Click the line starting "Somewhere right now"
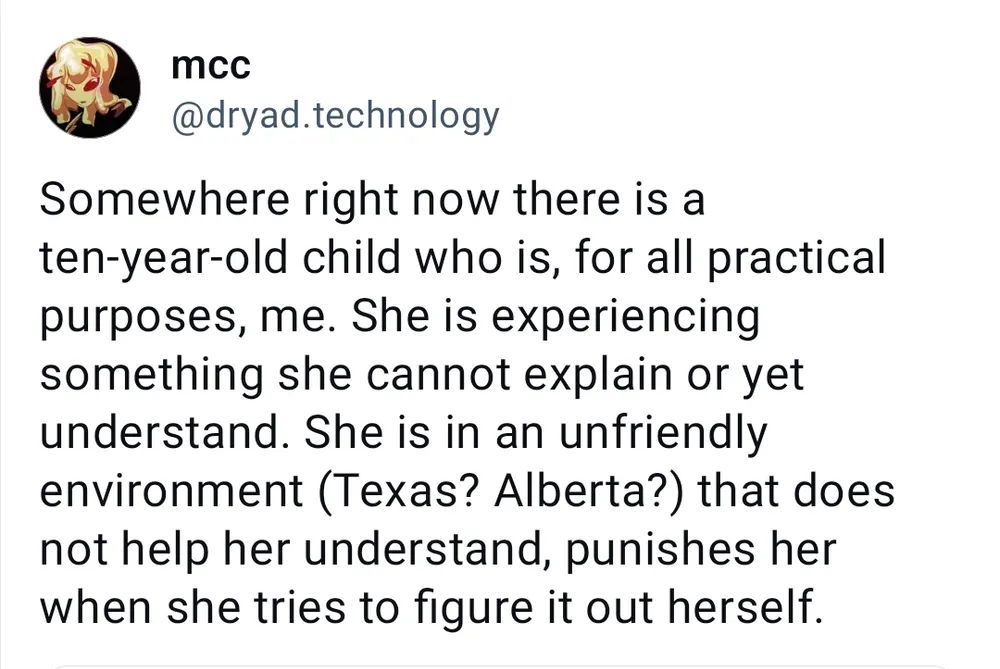Viewport: 1000px width, 669px height. [373, 201]
